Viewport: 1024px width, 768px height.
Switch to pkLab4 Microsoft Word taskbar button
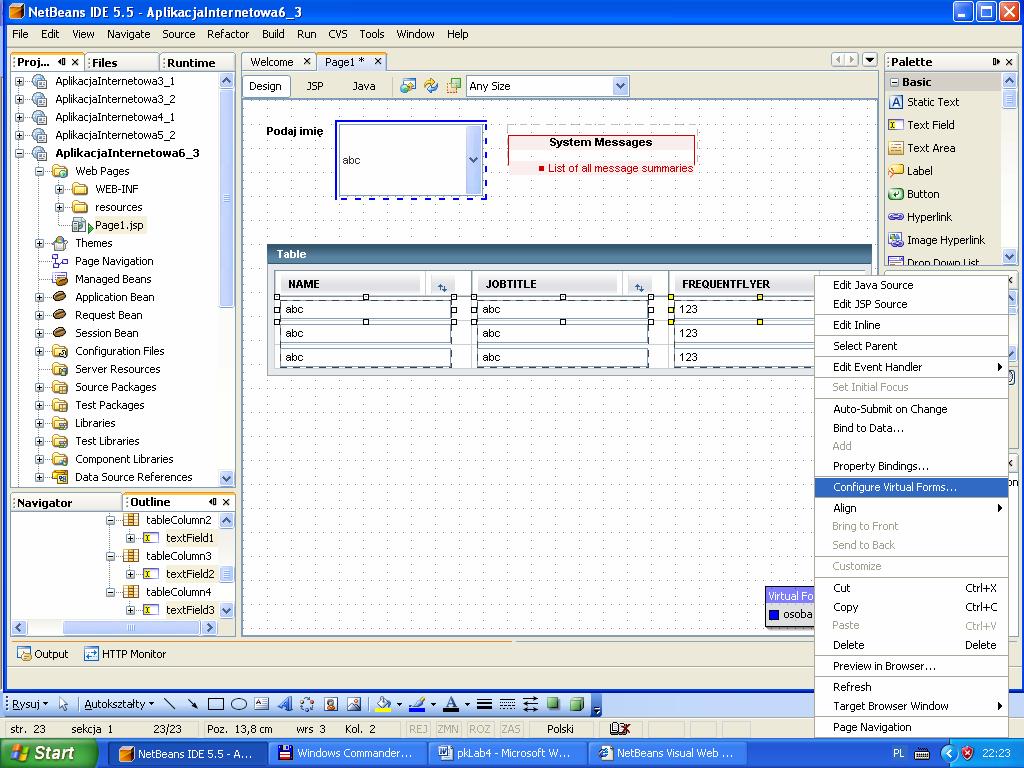pos(507,754)
